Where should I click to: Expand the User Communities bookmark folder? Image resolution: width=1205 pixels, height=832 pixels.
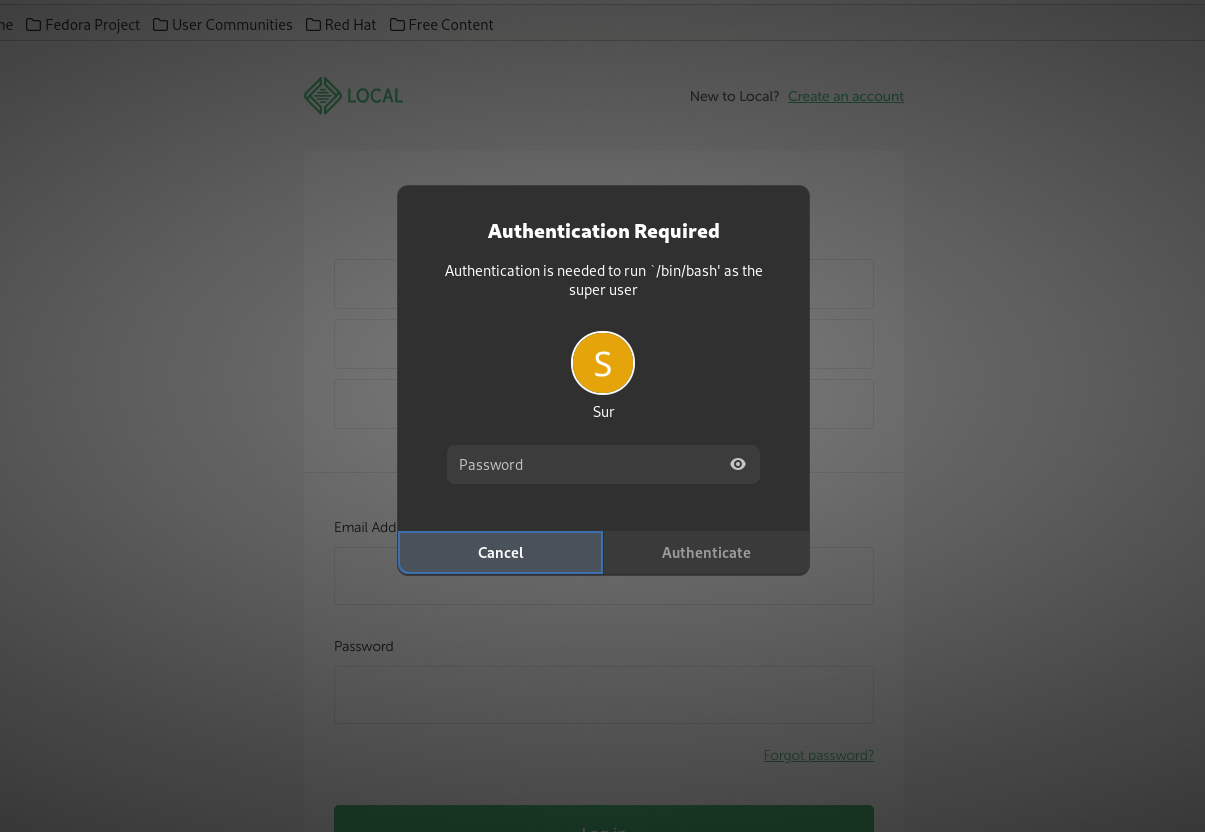tap(222, 24)
